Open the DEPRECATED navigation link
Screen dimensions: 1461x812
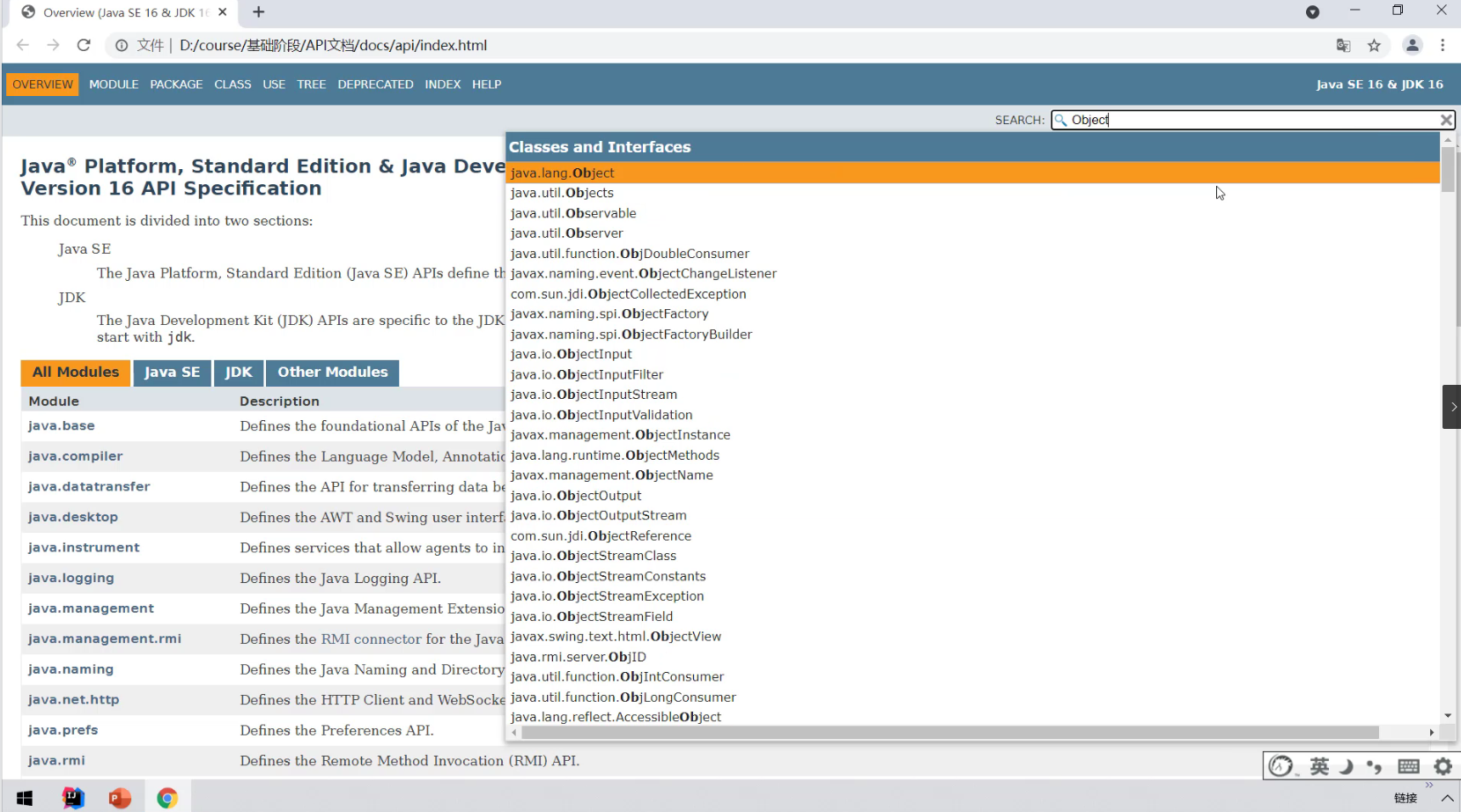point(375,85)
